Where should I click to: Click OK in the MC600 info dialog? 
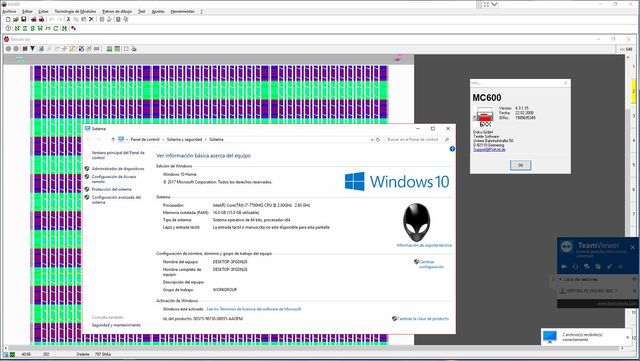[x=520, y=165]
